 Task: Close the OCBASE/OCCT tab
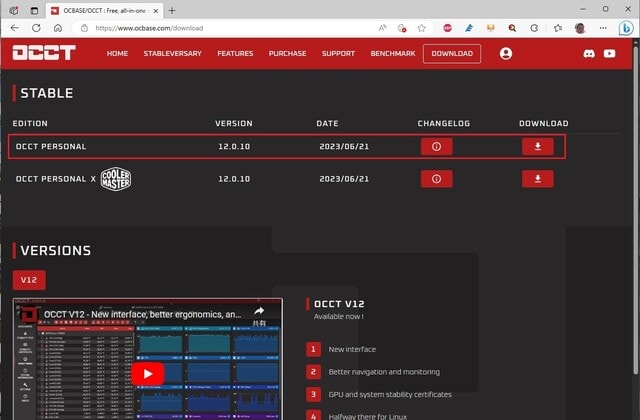coord(156,11)
